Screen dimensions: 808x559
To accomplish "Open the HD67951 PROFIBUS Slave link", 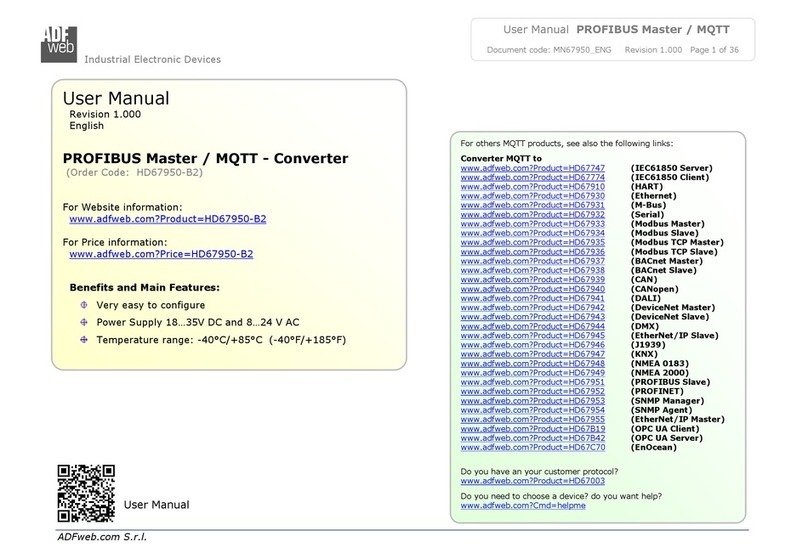I will coord(533,382).
